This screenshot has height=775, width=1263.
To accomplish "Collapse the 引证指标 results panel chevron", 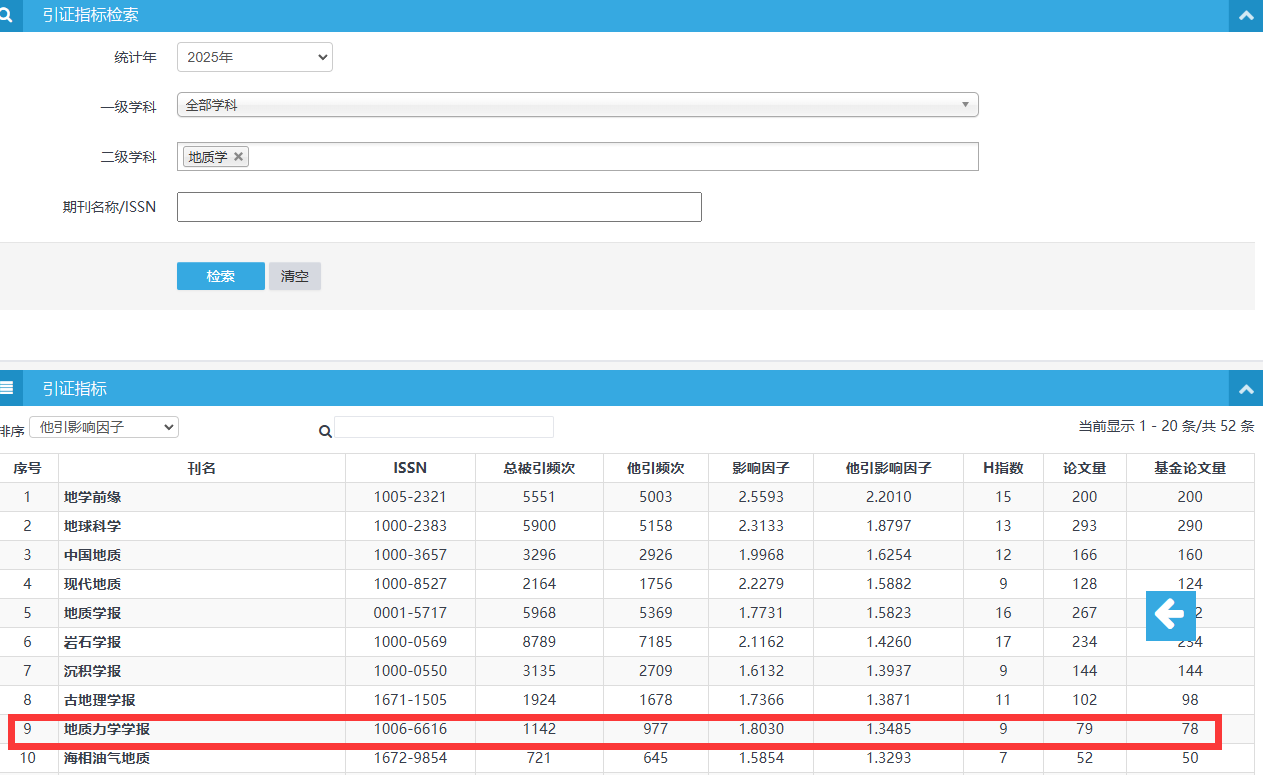I will pos(1246,388).
